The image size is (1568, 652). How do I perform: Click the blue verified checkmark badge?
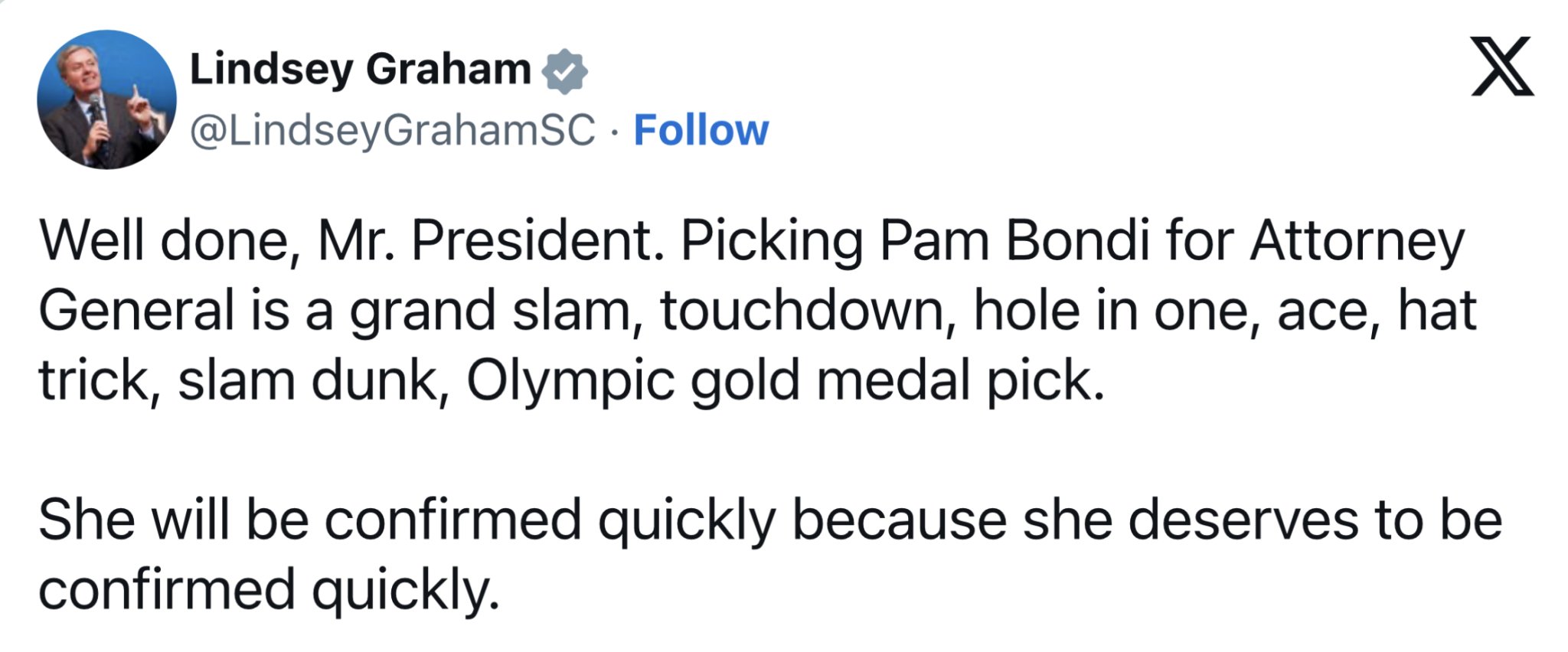pos(564,71)
